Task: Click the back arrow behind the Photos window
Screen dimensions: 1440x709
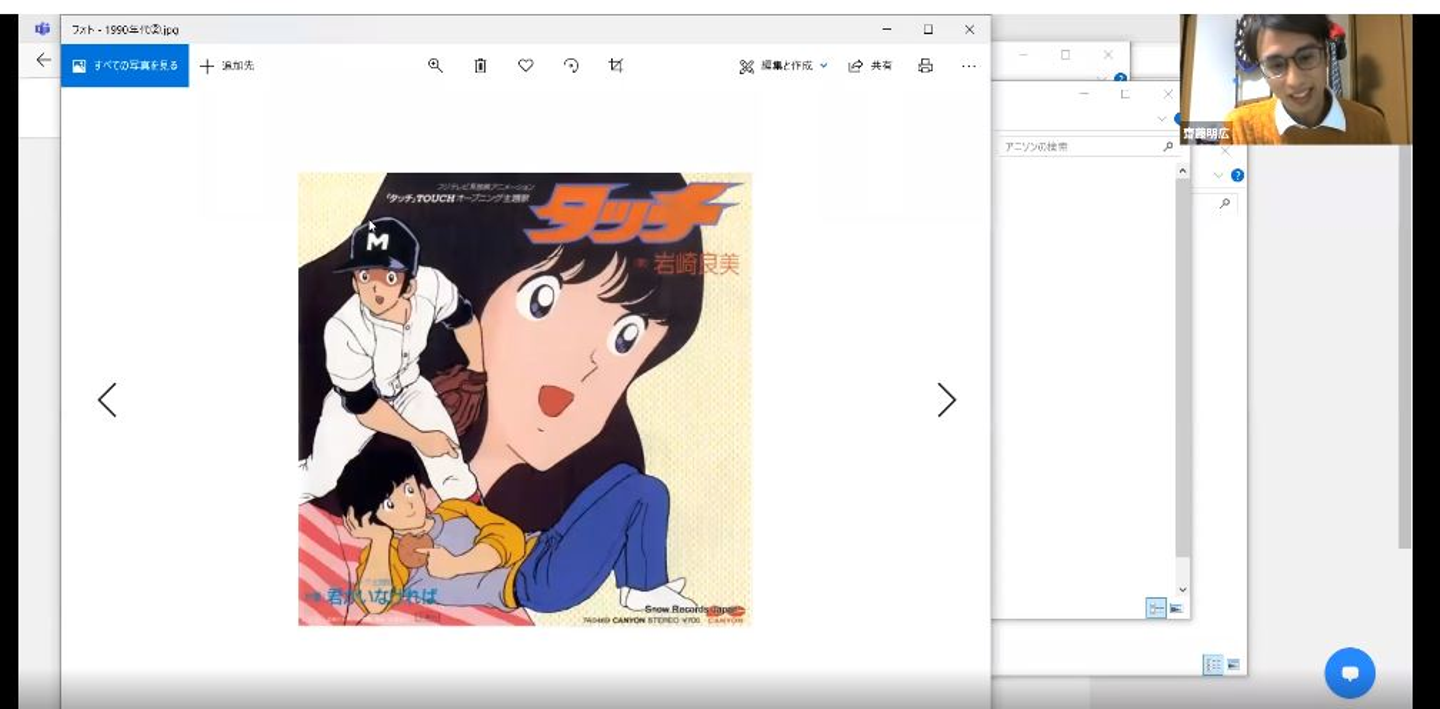Action: tap(43, 60)
